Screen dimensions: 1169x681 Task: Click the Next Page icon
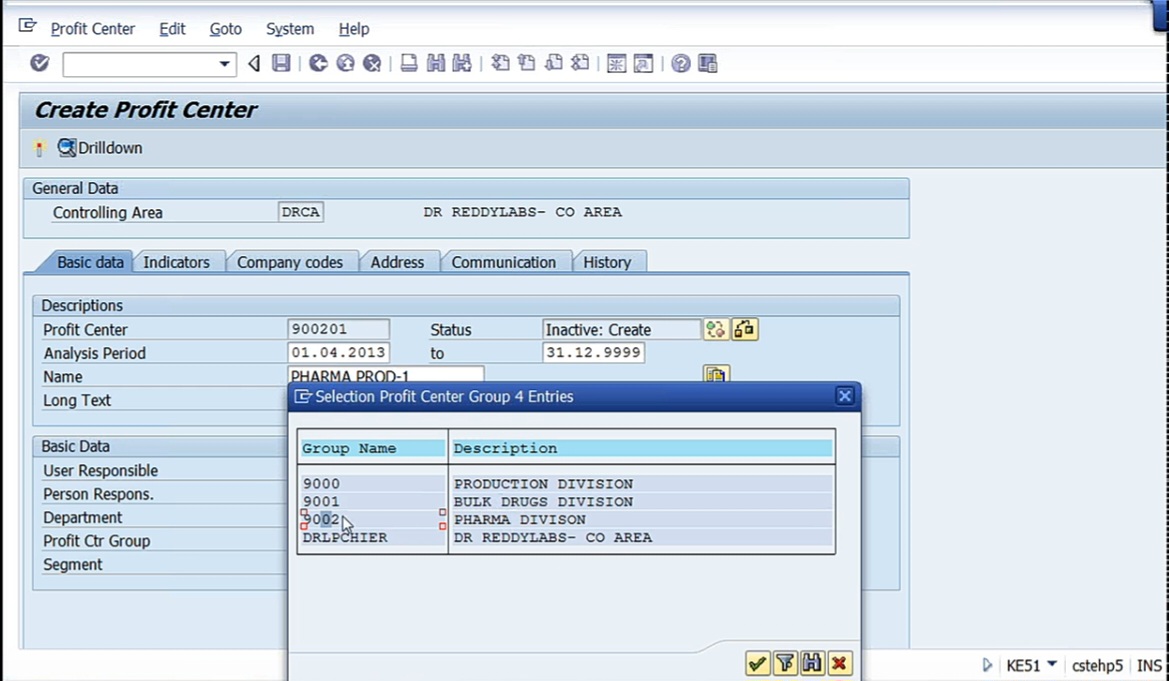[553, 63]
